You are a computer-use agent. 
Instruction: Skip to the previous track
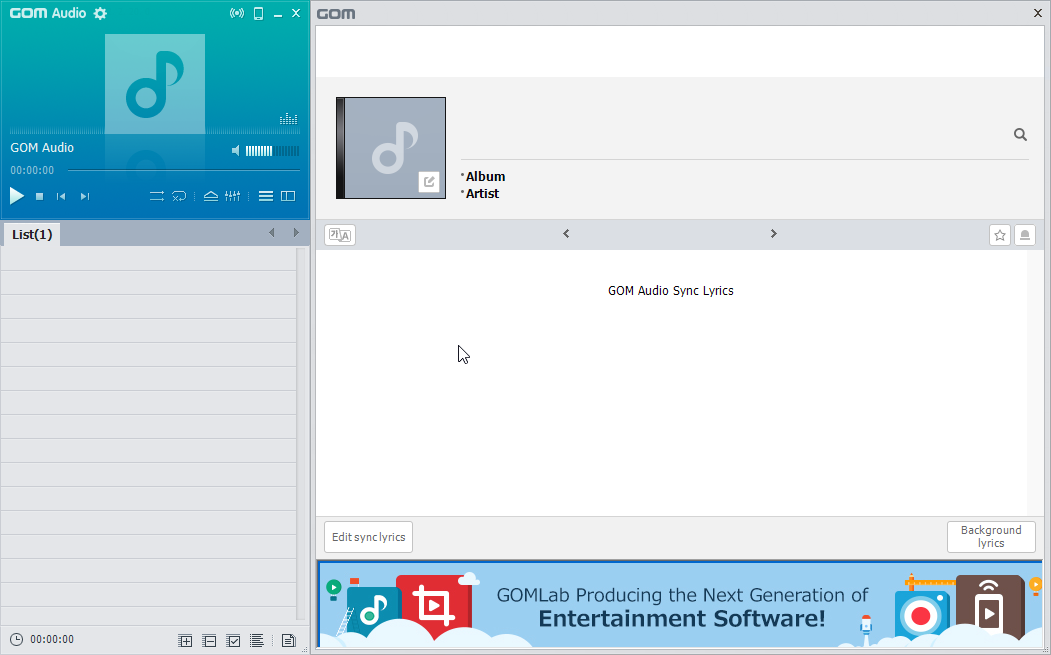point(61,196)
